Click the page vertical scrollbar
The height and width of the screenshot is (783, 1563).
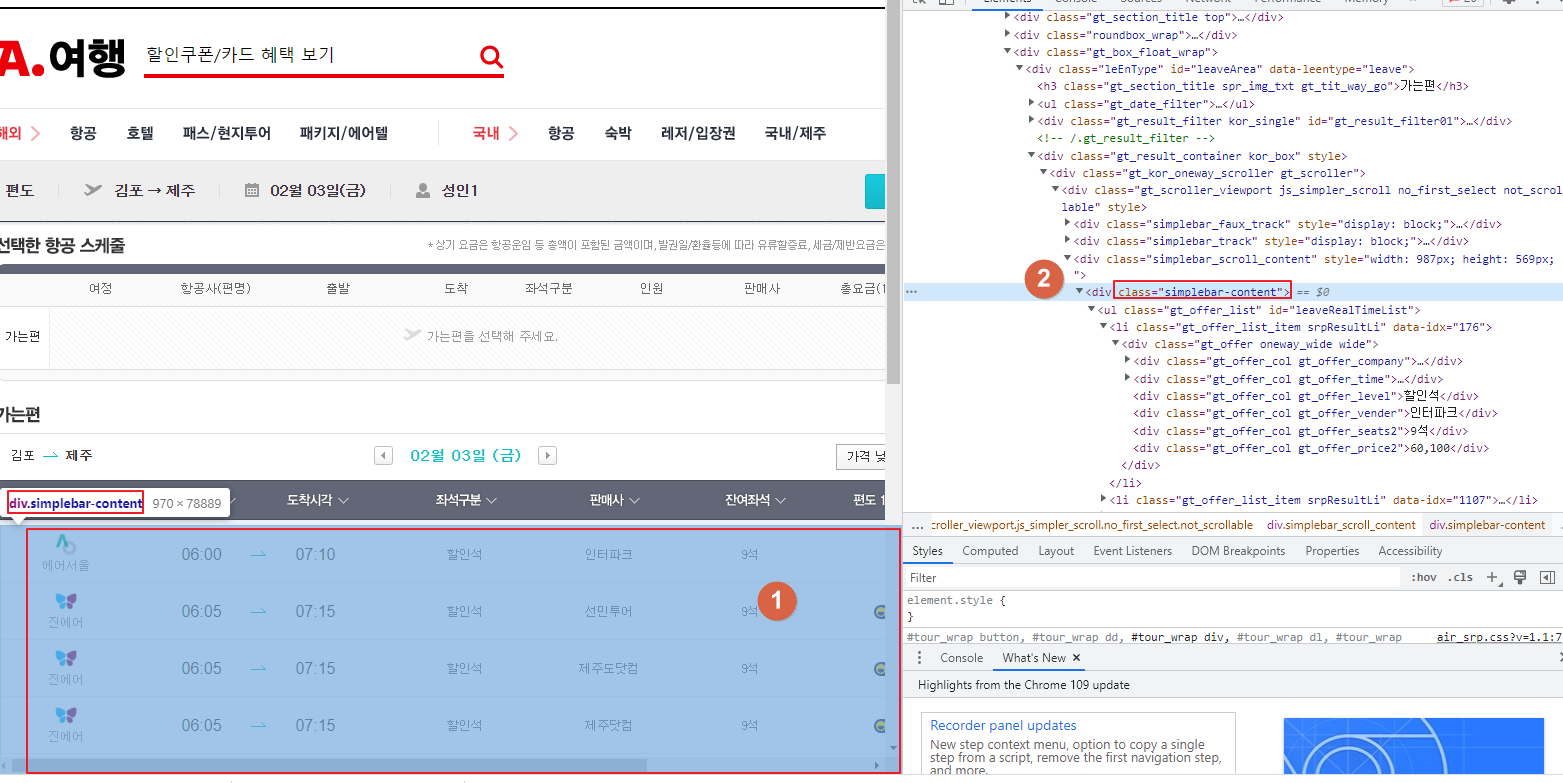coord(893,192)
